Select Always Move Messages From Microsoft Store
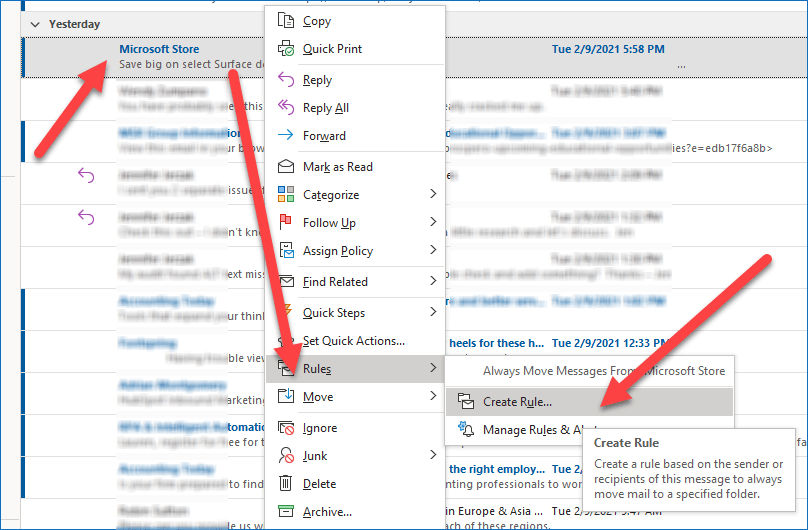Image resolution: width=808 pixels, height=530 pixels. pos(590,371)
